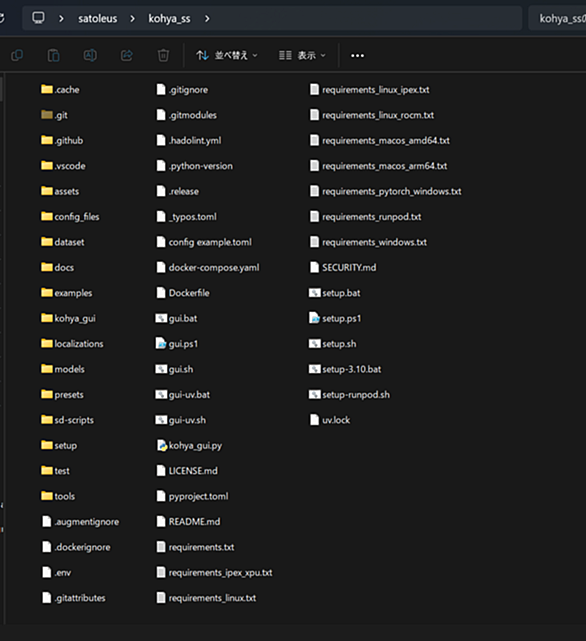Select the file docker-compose.yaml
The image size is (586, 641).
coord(208,267)
